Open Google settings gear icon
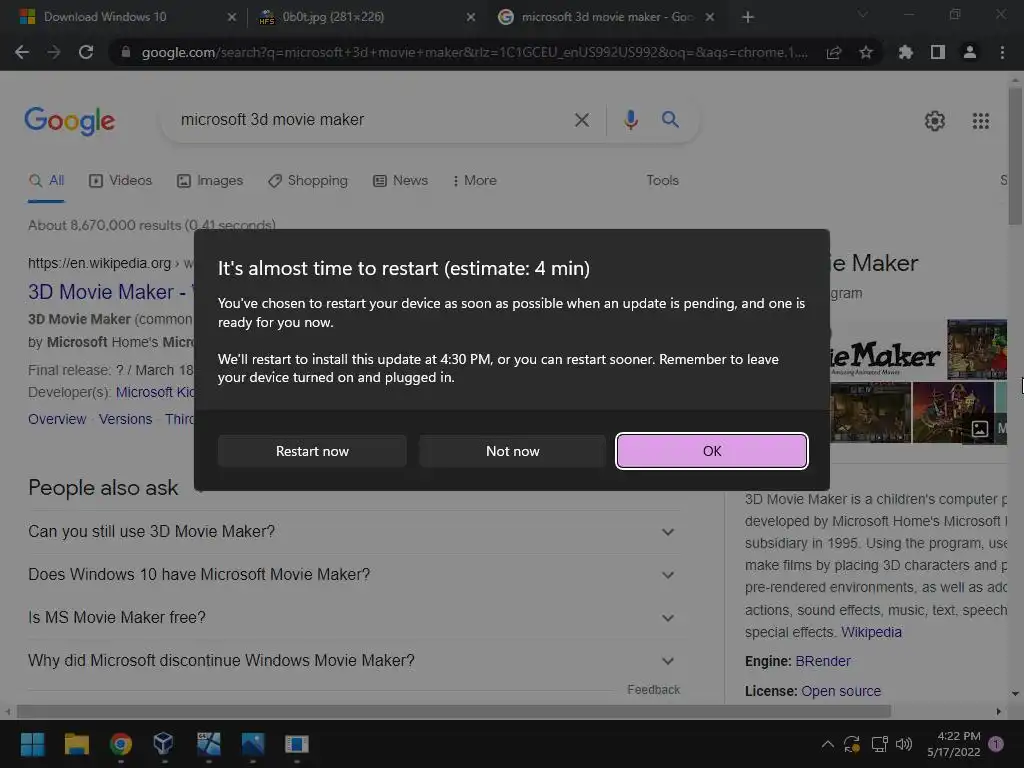This screenshot has width=1024, height=768. (935, 121)
